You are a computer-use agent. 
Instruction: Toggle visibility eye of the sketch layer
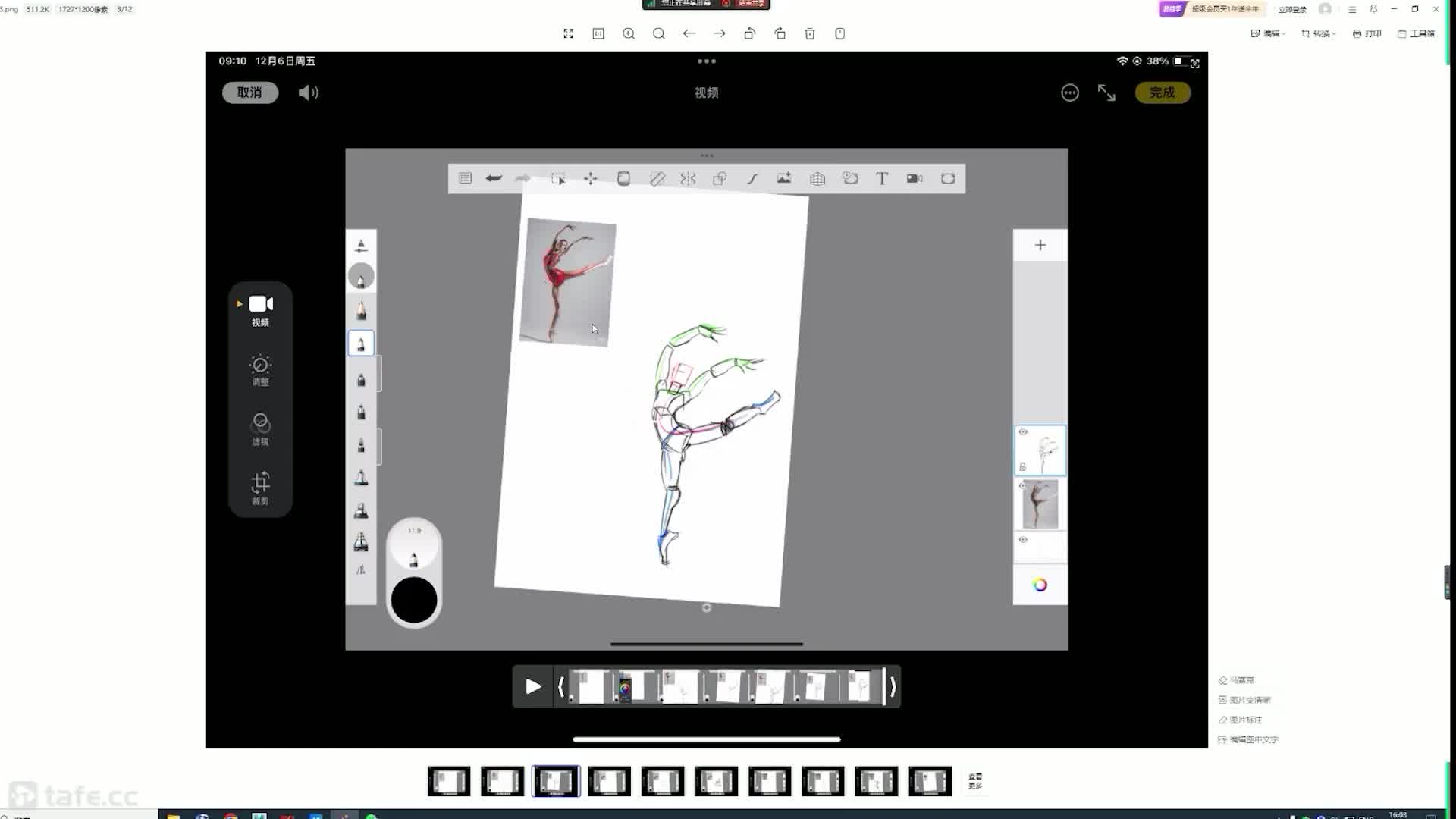1023,432
